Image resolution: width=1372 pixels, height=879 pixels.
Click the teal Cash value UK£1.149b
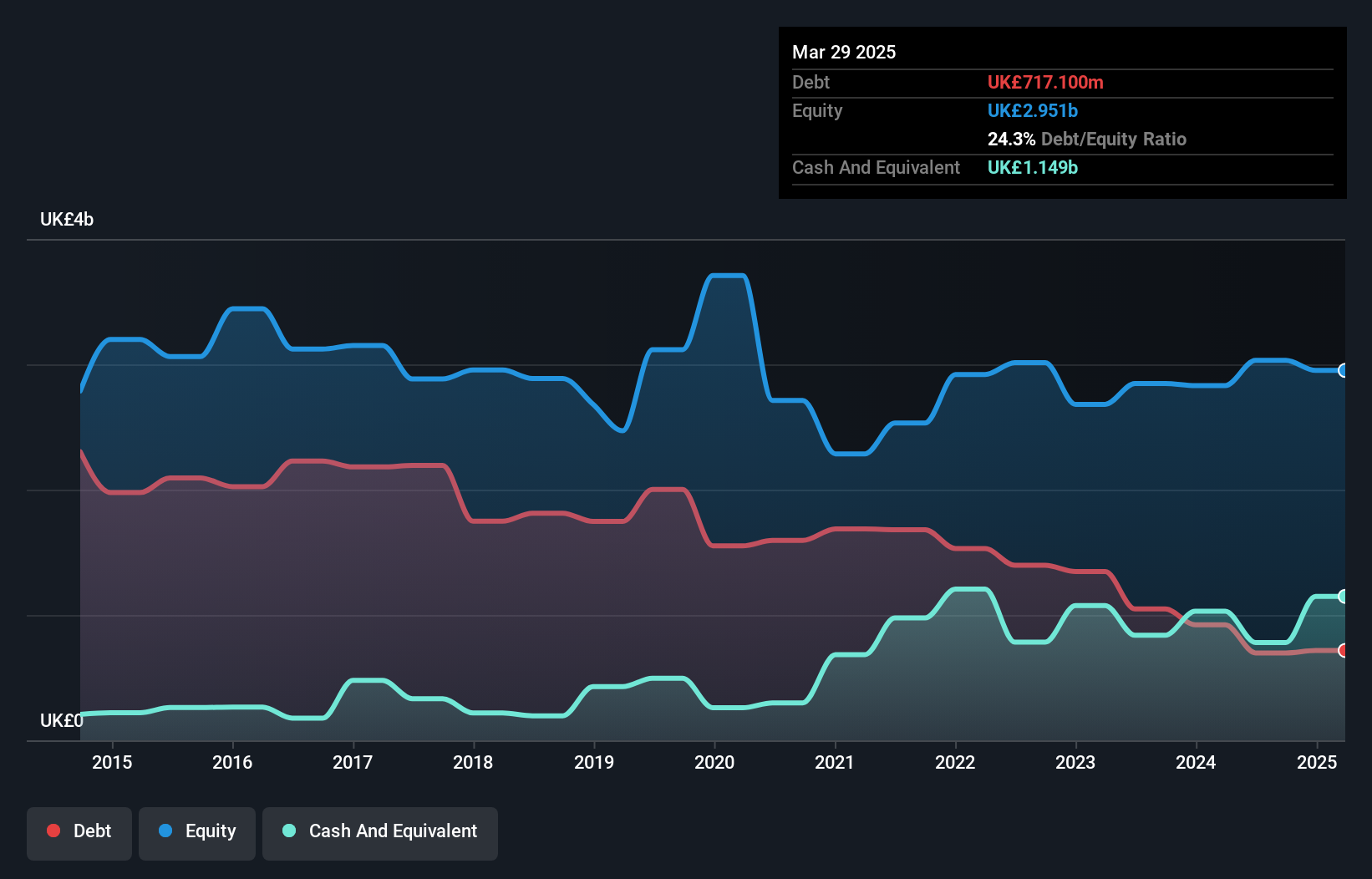click(1033, 167)
